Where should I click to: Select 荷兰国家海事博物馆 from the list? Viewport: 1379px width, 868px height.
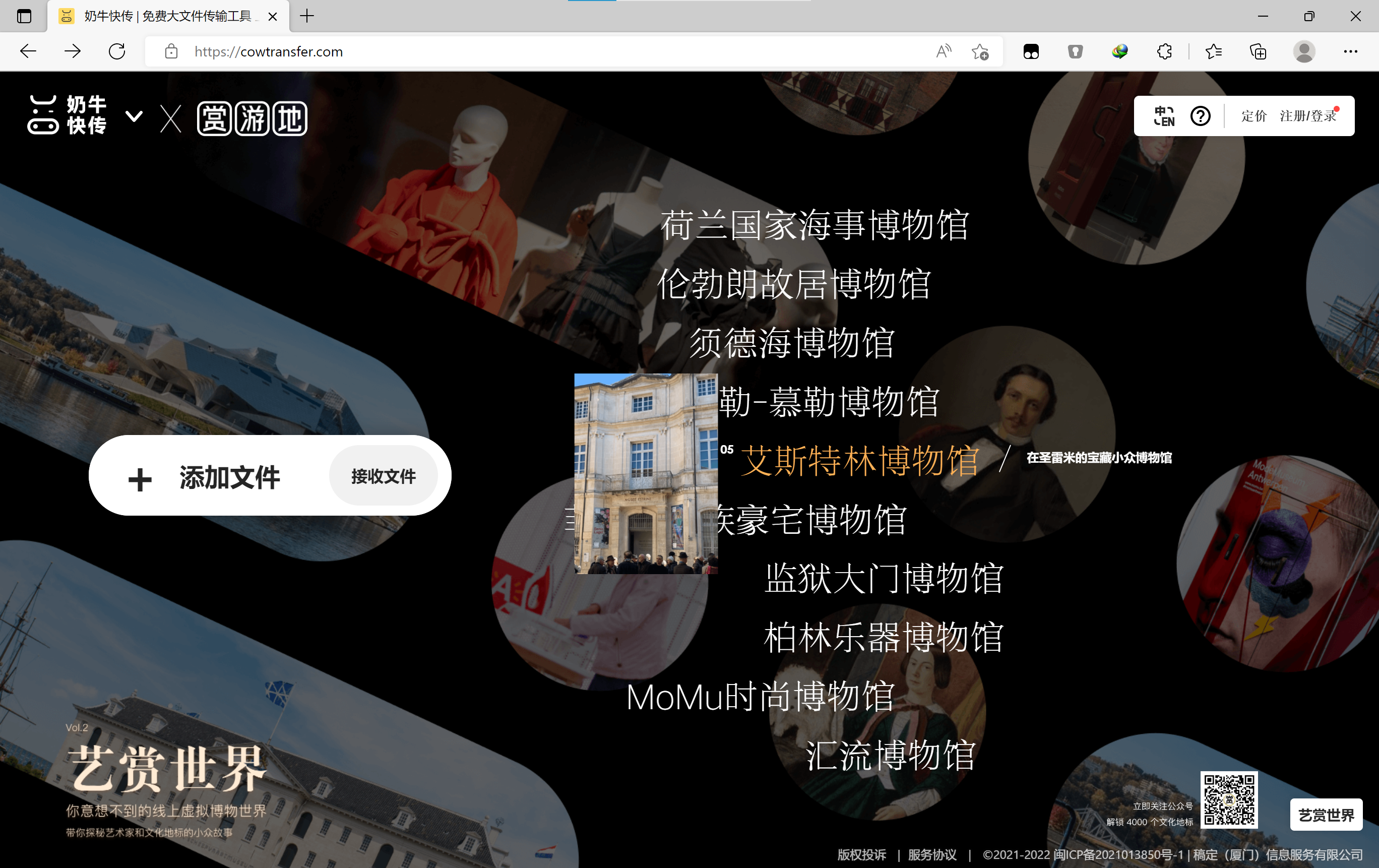pos(814,225)
